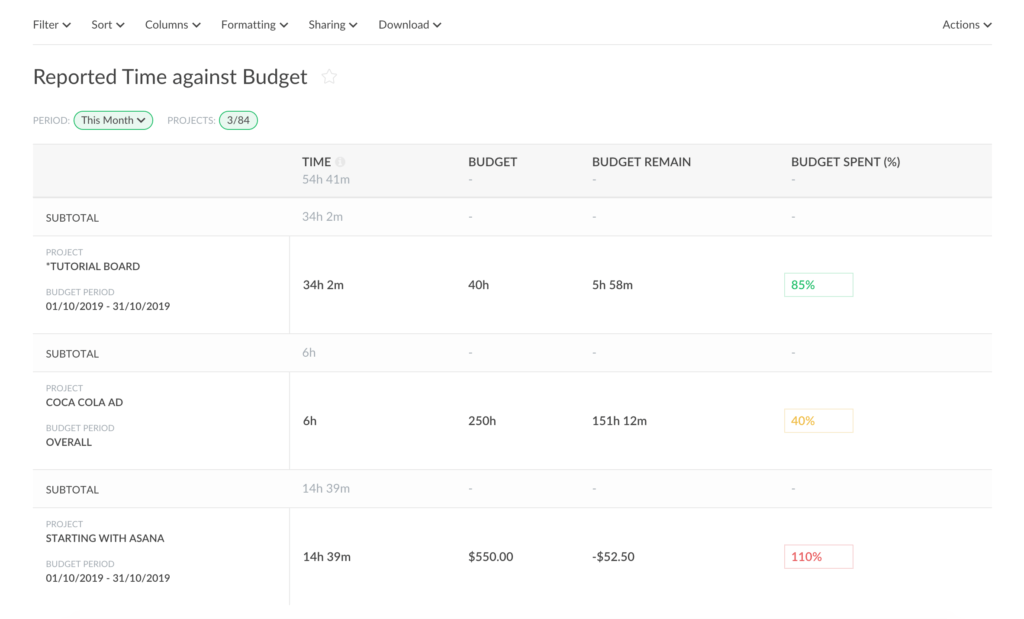Image resolution: width=1024 pixels, height=619 pixels.
Task: Open the Formatting dropdown
Action: click(x=254, y=24)
